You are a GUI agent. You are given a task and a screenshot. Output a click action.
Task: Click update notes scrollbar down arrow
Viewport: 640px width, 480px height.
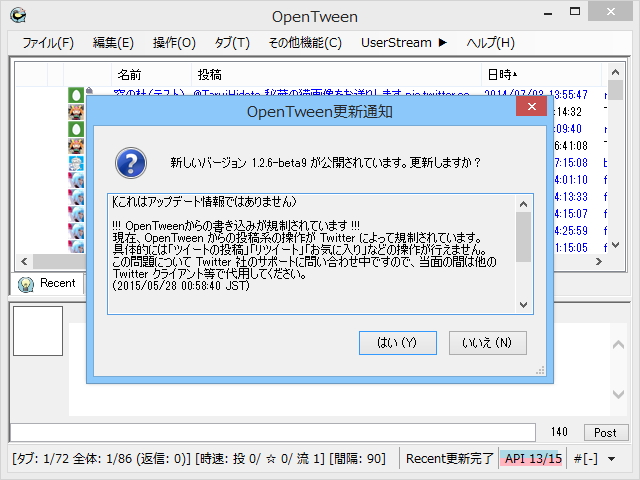(x=524, y=304)
